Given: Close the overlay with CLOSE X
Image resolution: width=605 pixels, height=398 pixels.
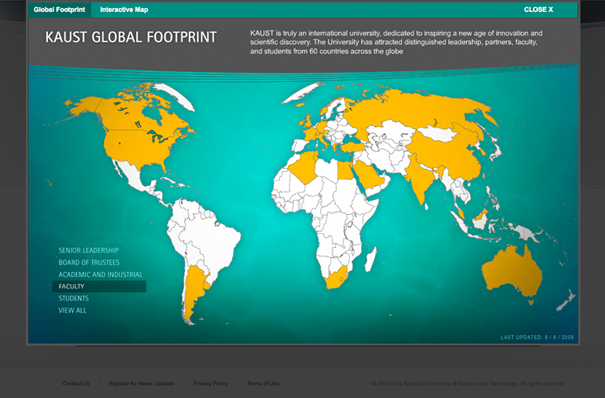Looking at the screenshot, I should 538,10.
